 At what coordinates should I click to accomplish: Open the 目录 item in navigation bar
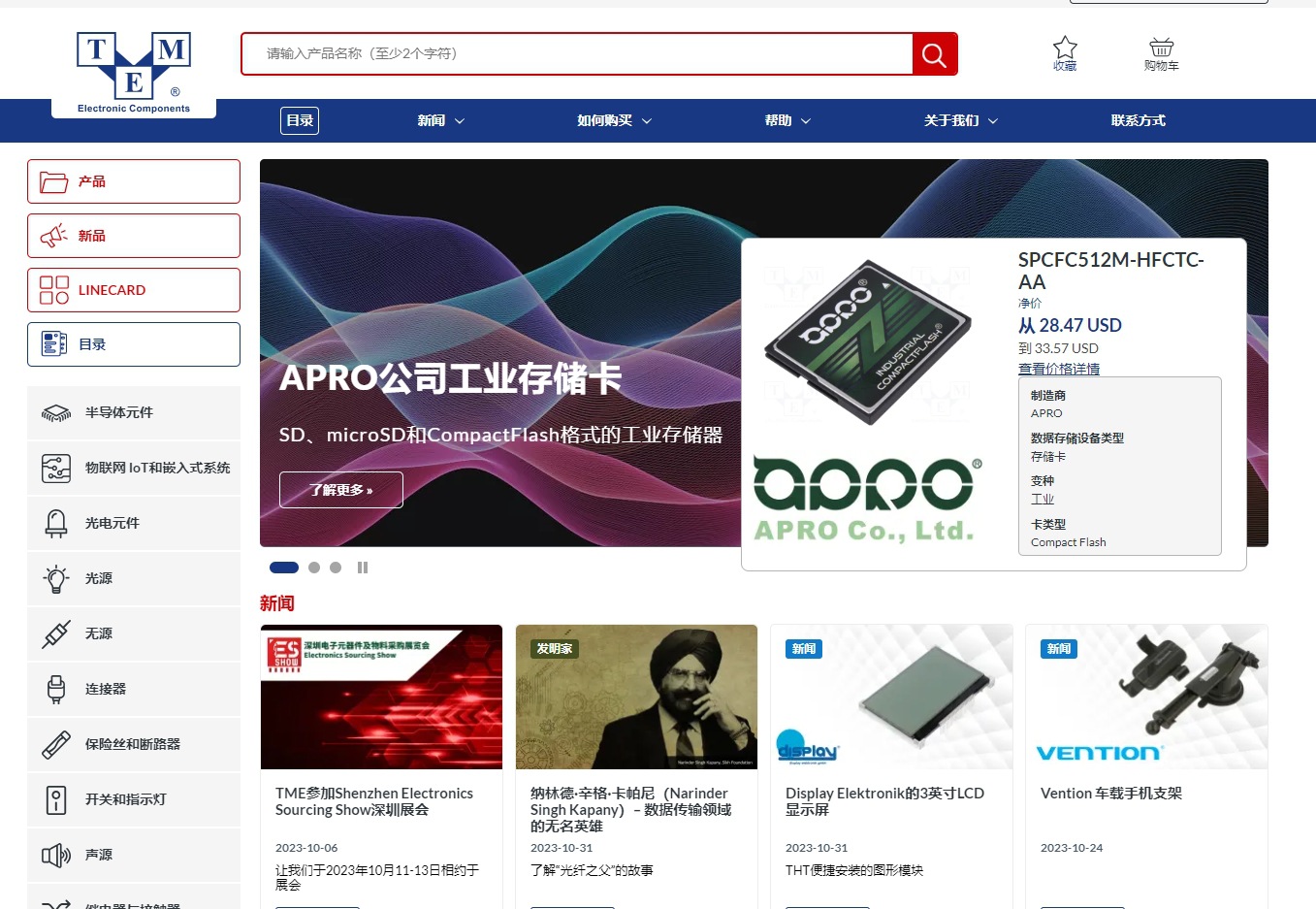tap(300, 120)
